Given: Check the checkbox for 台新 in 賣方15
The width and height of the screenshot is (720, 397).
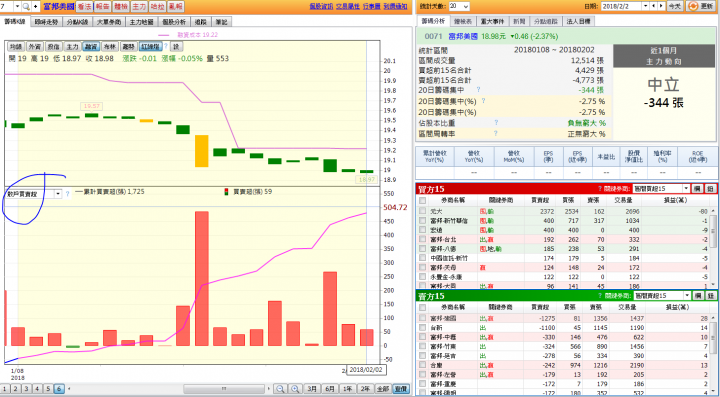Looking at the screenshot, I should tap(422, 328).
